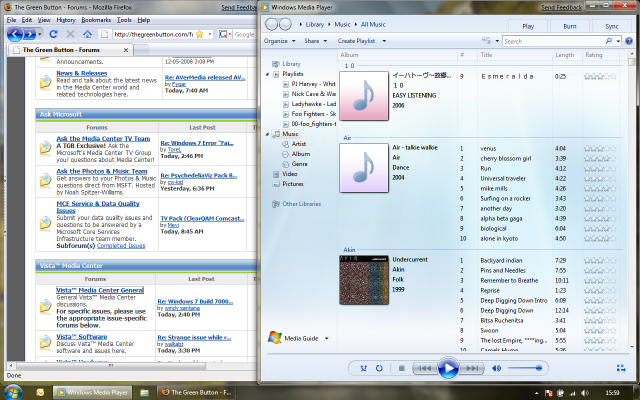This screenshot has height=400, width=640.
Task: Select track cherry blossom girl
Action: (x=506, y=158)
